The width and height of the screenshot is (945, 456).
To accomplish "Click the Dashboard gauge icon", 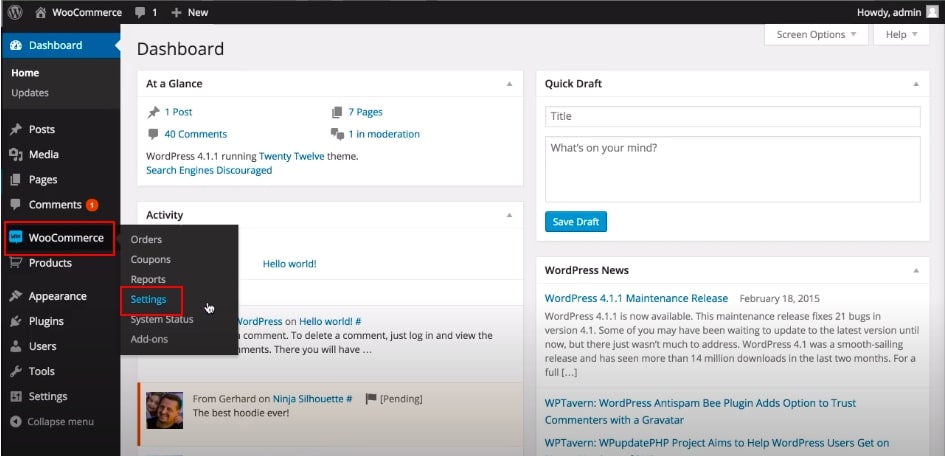I will [16, 45].
